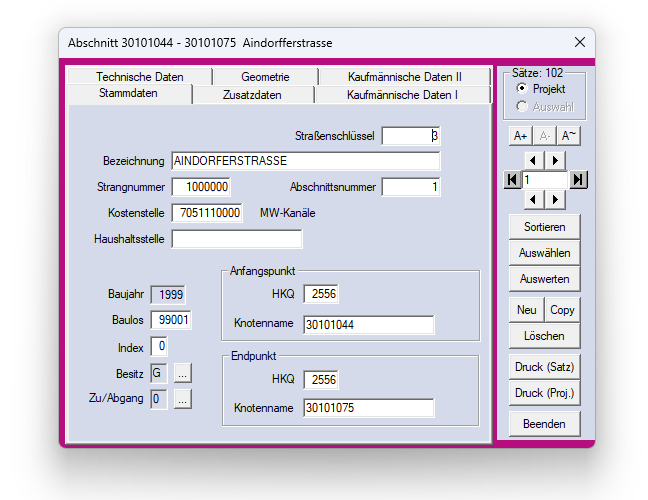
Task: Click right arrow below the record number
Action: [555, 199]
